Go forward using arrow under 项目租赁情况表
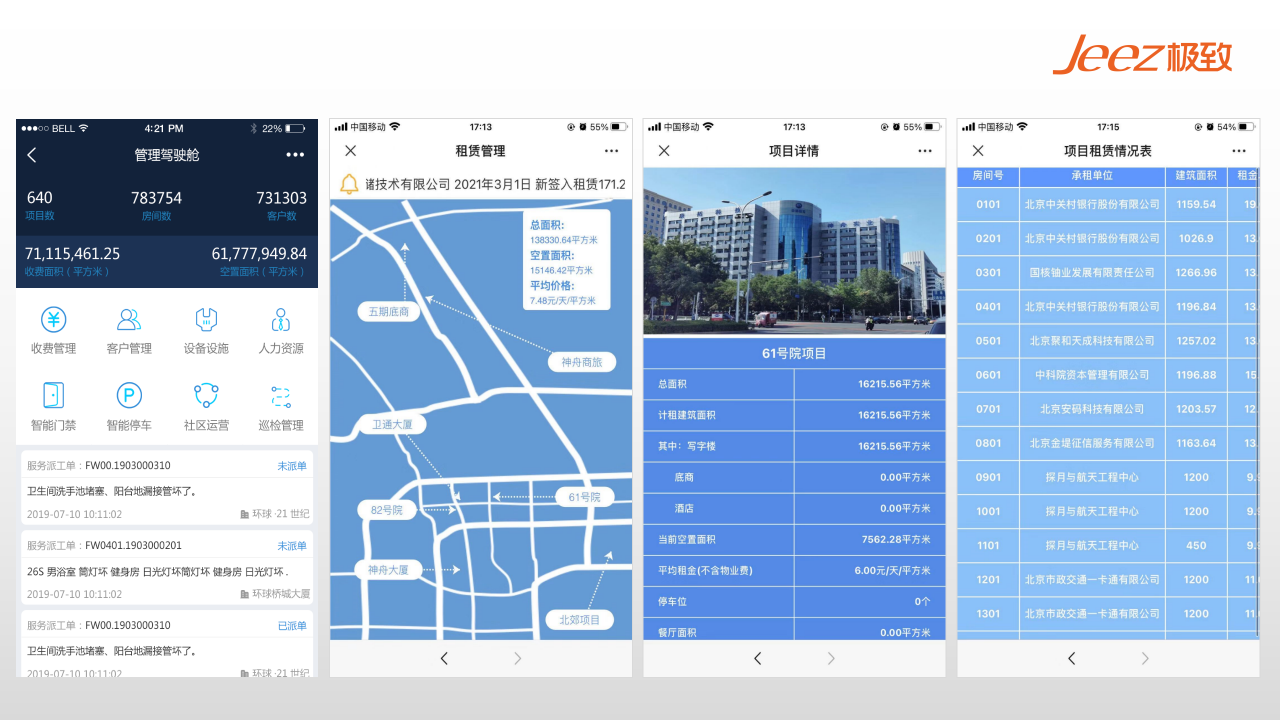1280x720 pixels. 1145,658
